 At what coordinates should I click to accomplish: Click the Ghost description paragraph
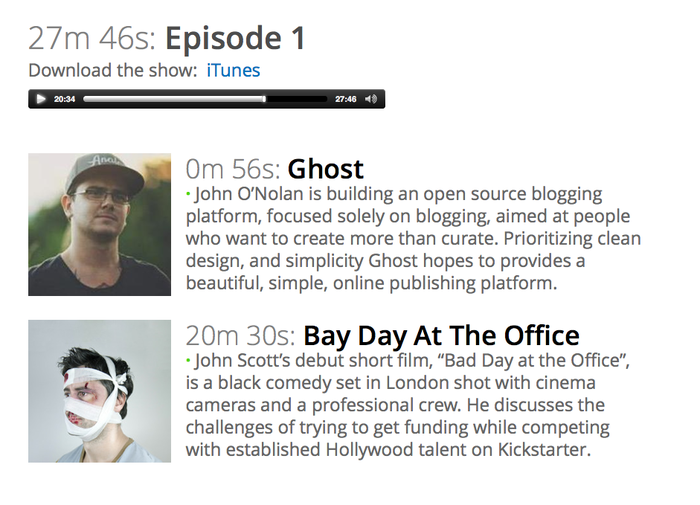point(413,238)
